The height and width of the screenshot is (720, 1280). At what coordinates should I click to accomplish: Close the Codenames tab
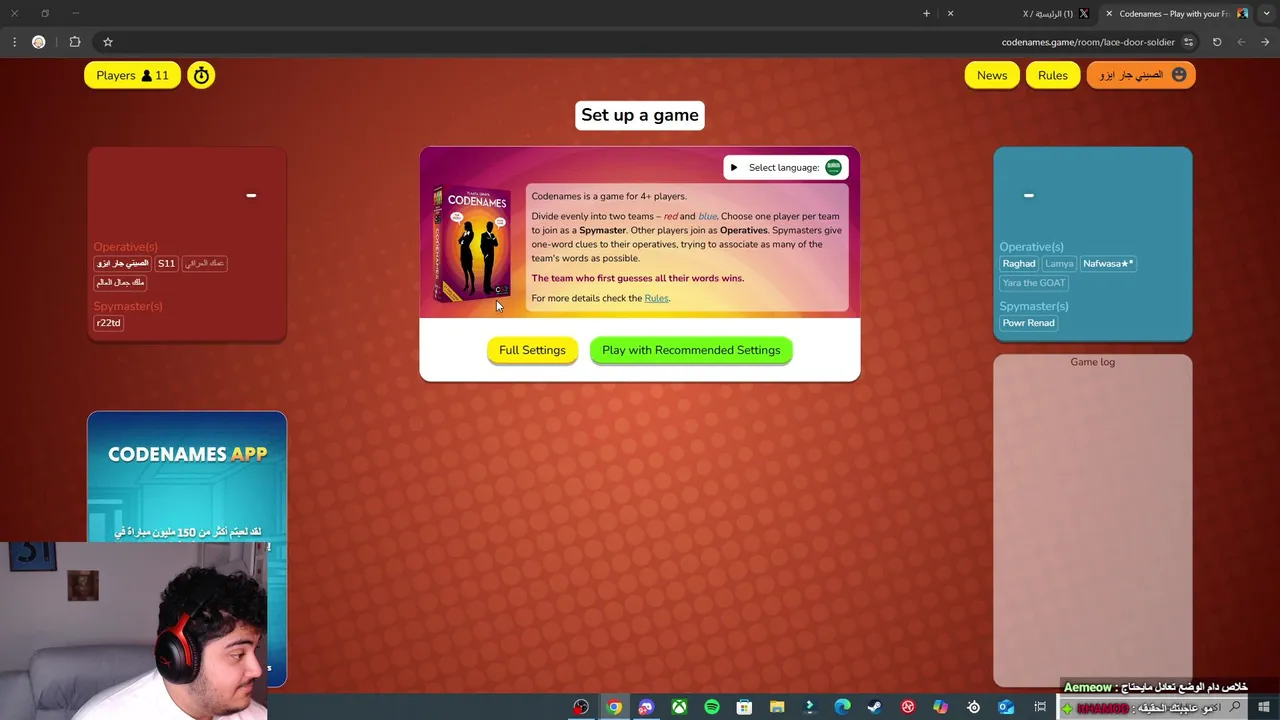click(x=1109, y=14)
